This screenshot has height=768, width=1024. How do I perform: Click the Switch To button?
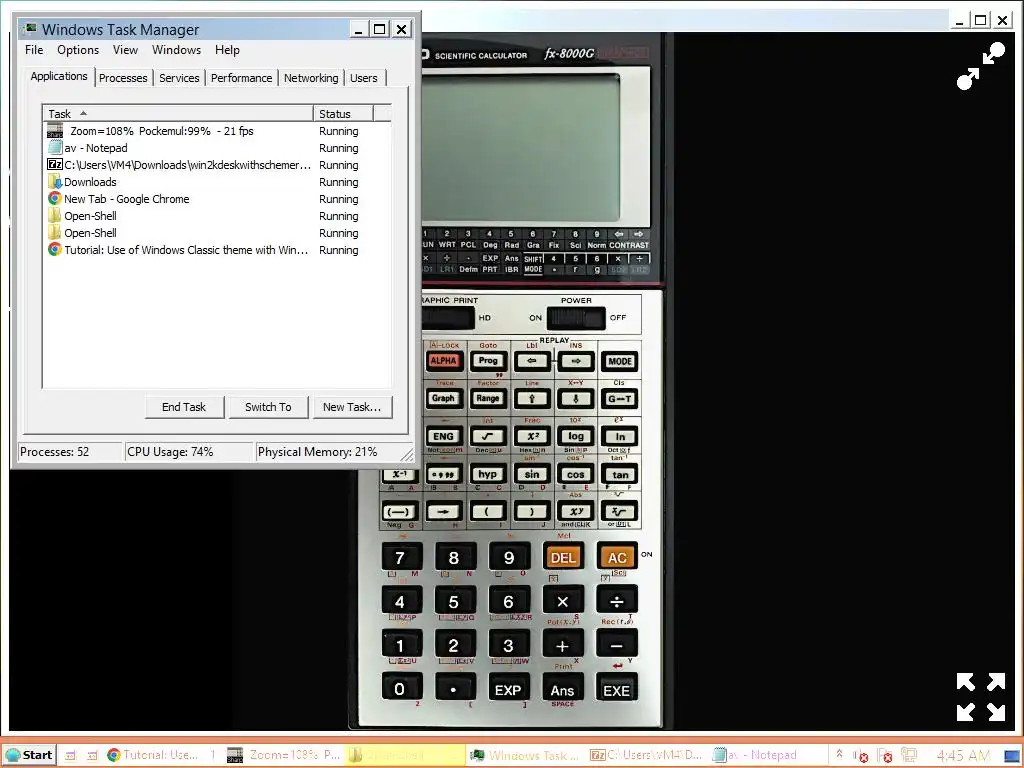(268, 407)
